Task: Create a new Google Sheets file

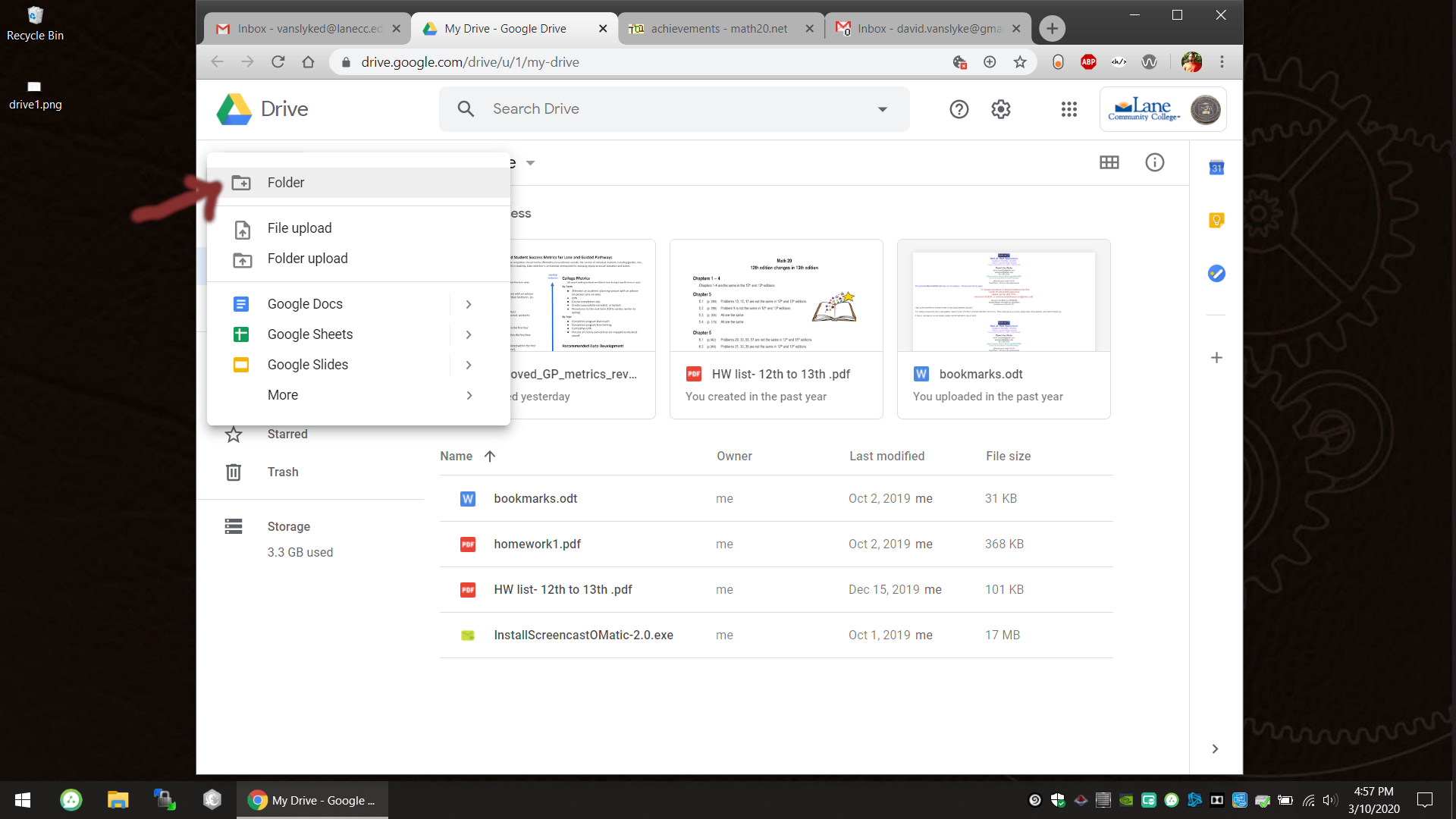Action: pos(328,334)
